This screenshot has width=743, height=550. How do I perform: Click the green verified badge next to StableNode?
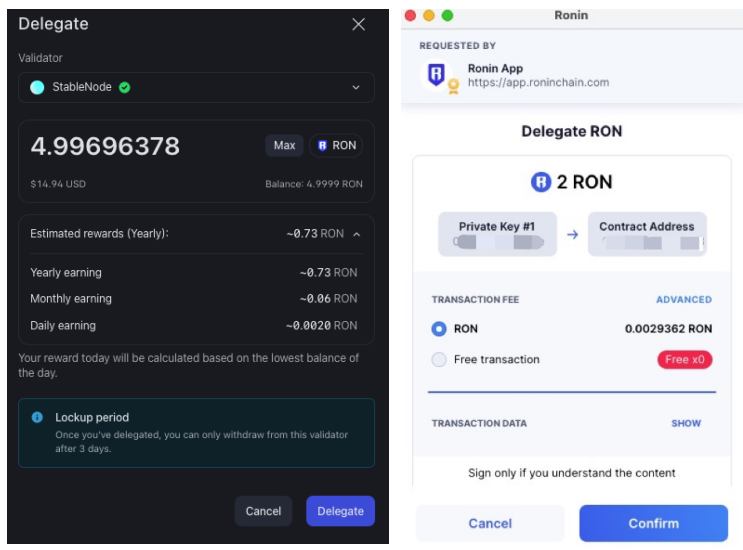(123, 87)
